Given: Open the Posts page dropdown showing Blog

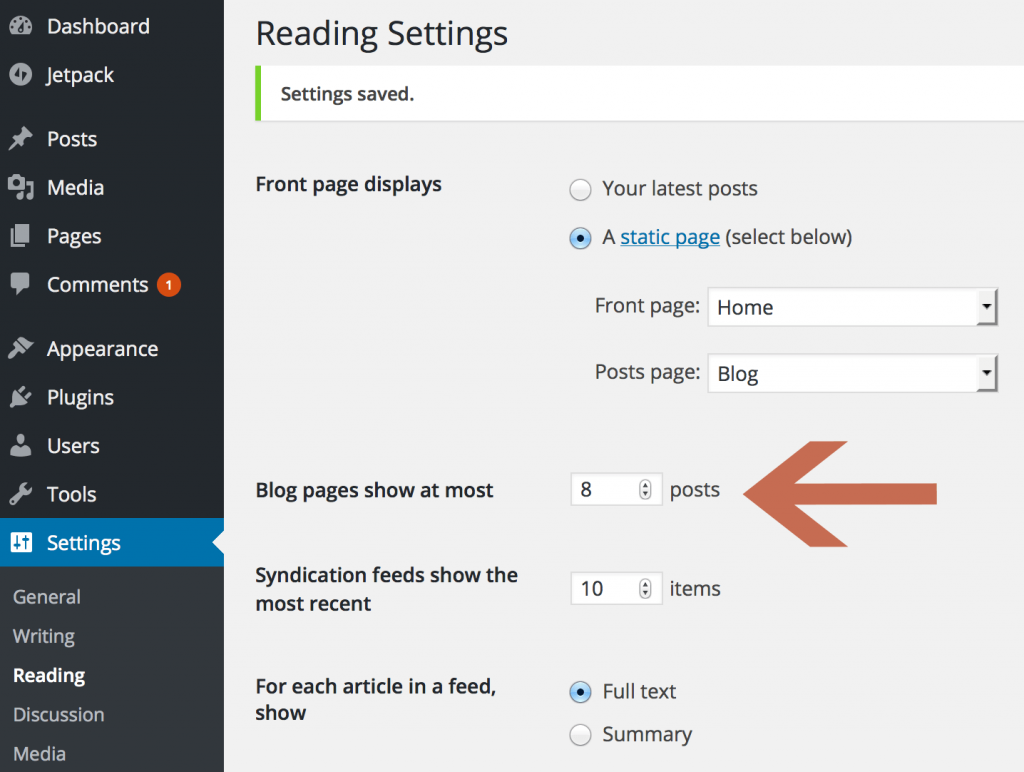Looking at the screenshot, I should tap(852, 373).
